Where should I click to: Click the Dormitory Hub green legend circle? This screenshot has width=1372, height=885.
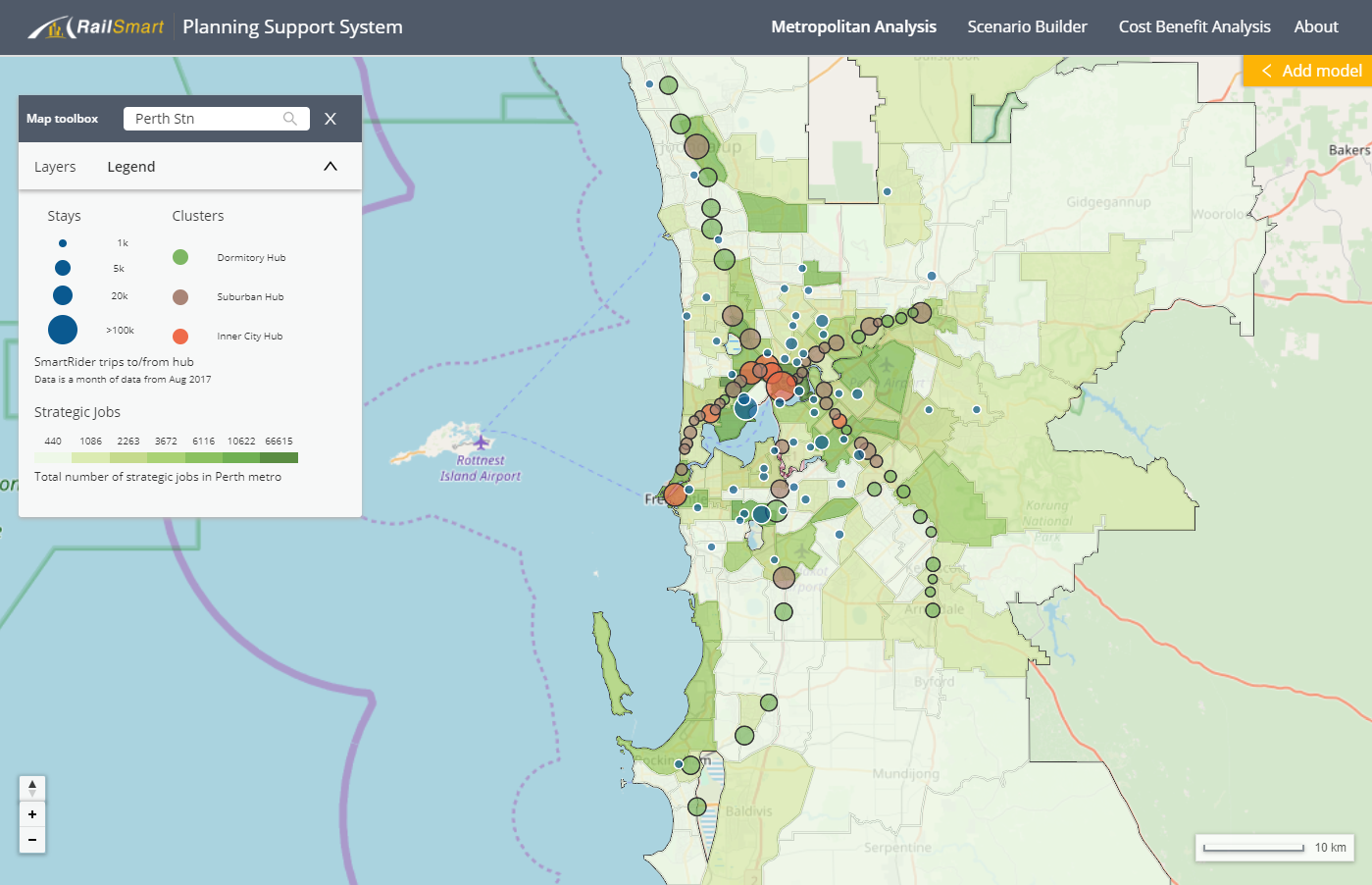click(x=180, y=257)
